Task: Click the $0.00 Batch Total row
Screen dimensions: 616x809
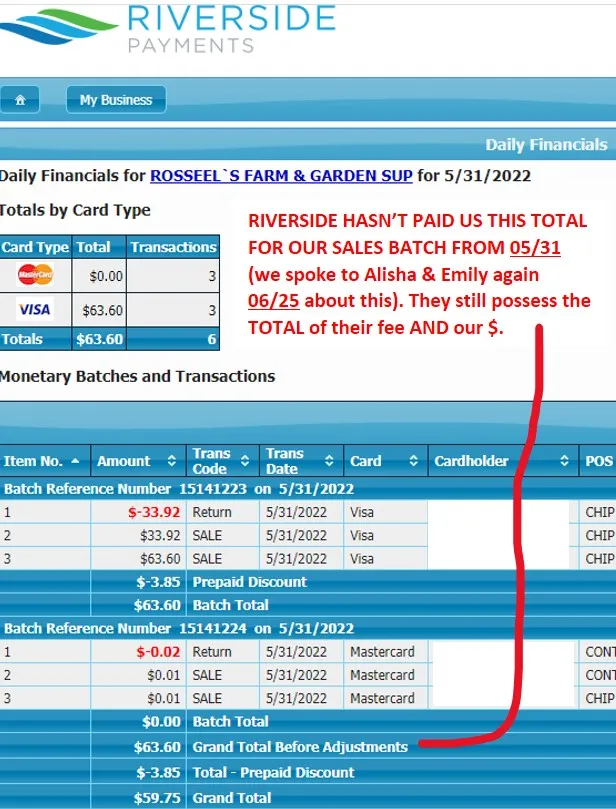Action: 308,721
